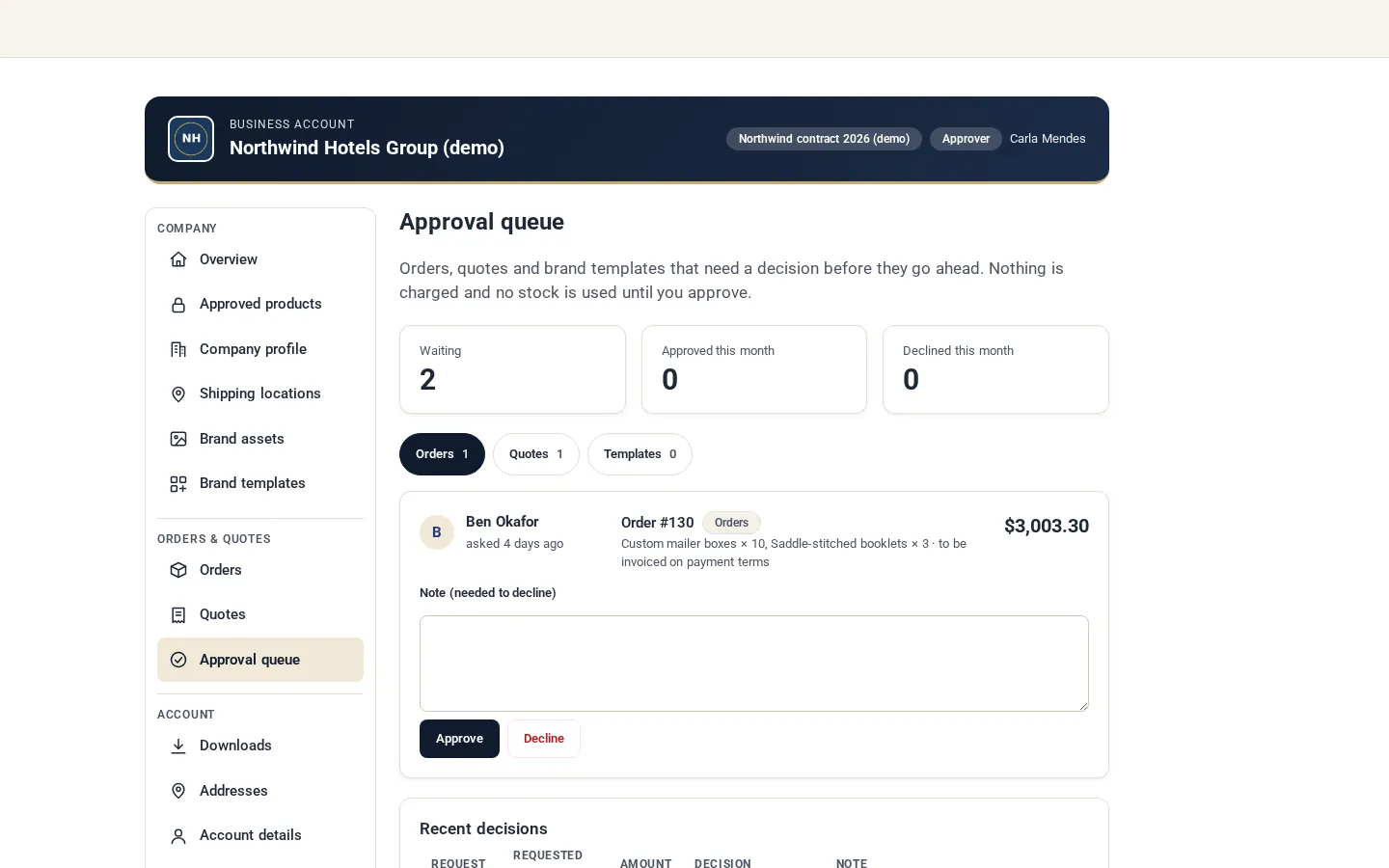Open Downloads in the Account section

[x=260, y=746]
